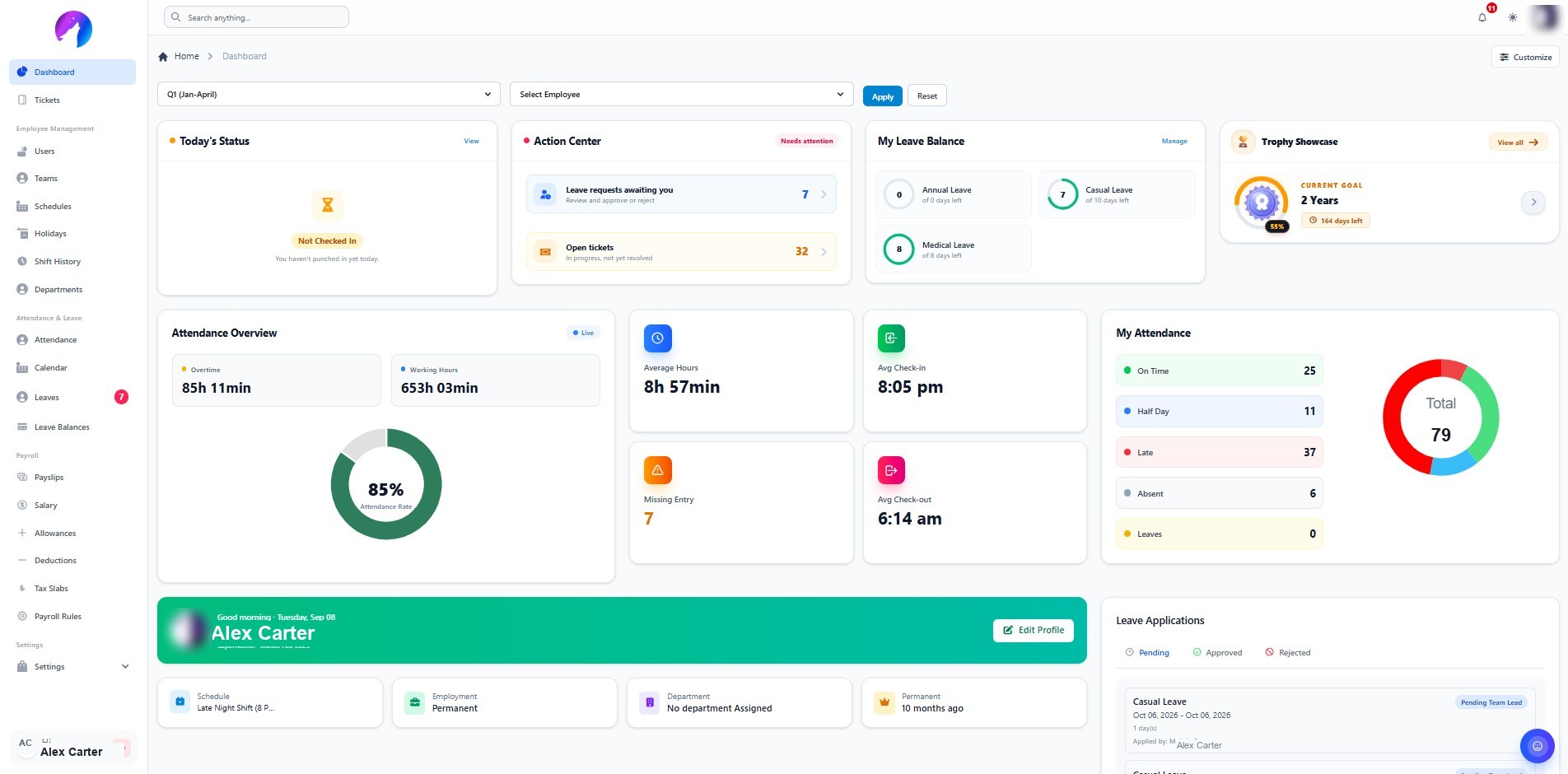Toggle the light theme sun icon

pyautogui.click(x=1513, y=17)
